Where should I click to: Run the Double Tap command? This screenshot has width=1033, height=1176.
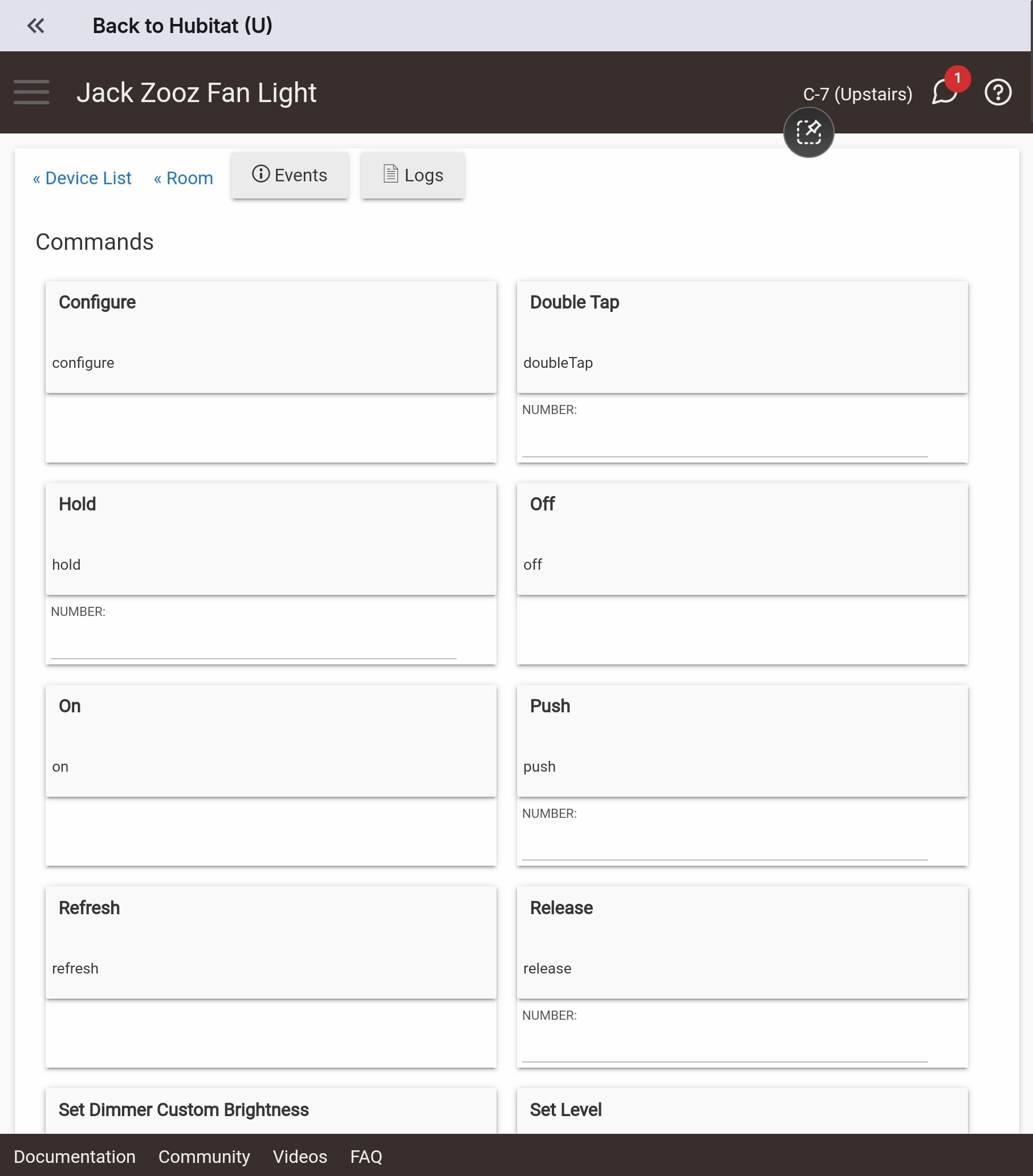[743, 337]
